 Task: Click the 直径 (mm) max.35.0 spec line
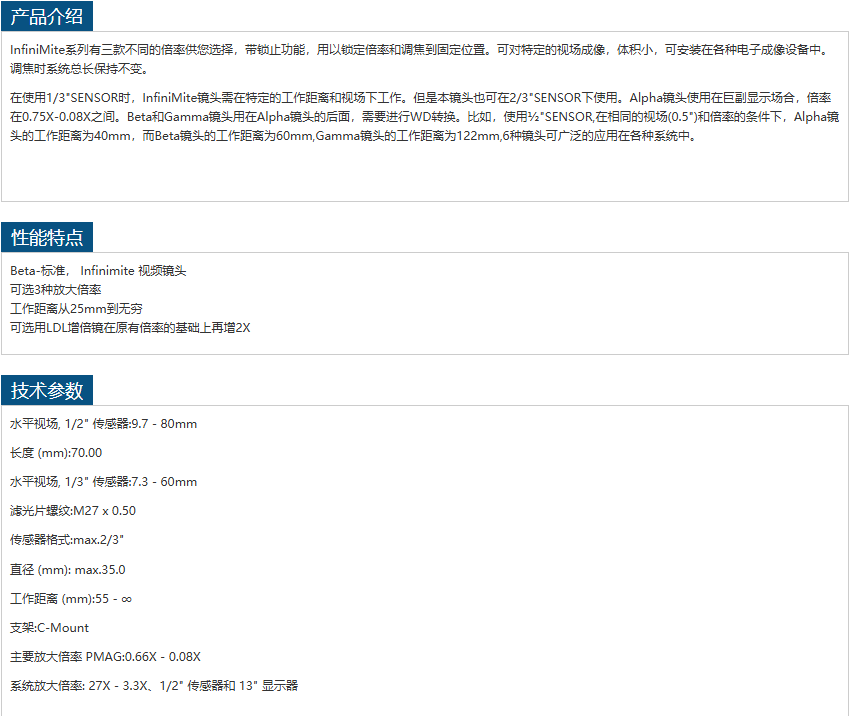(x=68, y=570)
